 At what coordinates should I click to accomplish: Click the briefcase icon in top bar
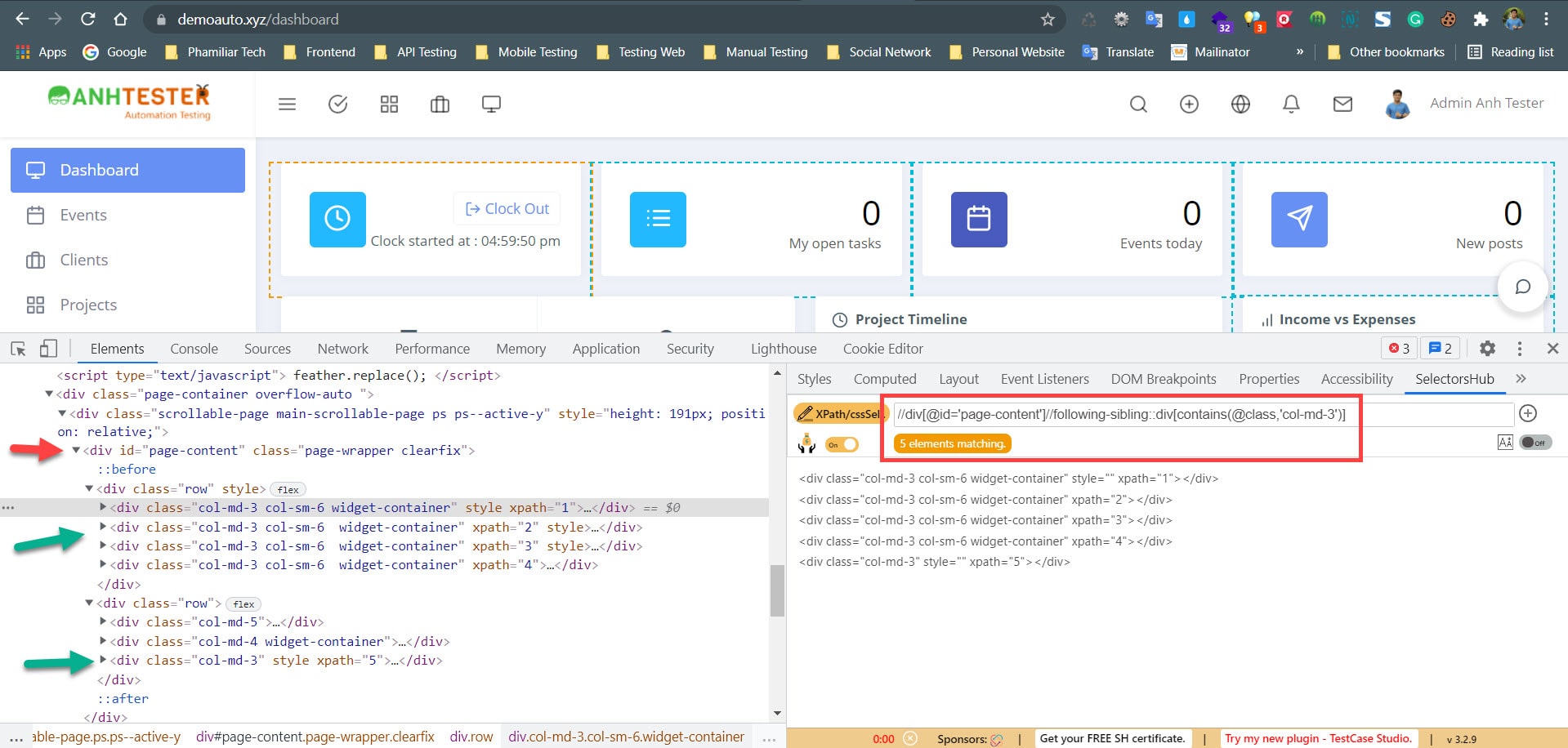pos(440,104)
